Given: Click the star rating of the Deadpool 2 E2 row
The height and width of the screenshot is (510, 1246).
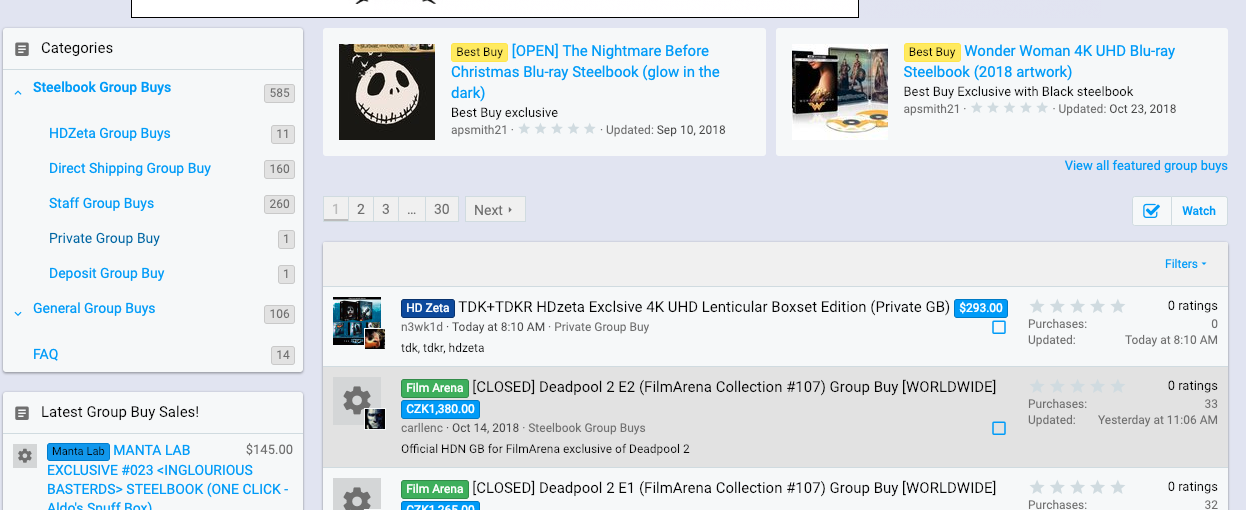Looking at the screenshot, I should tap(1077, 386).
